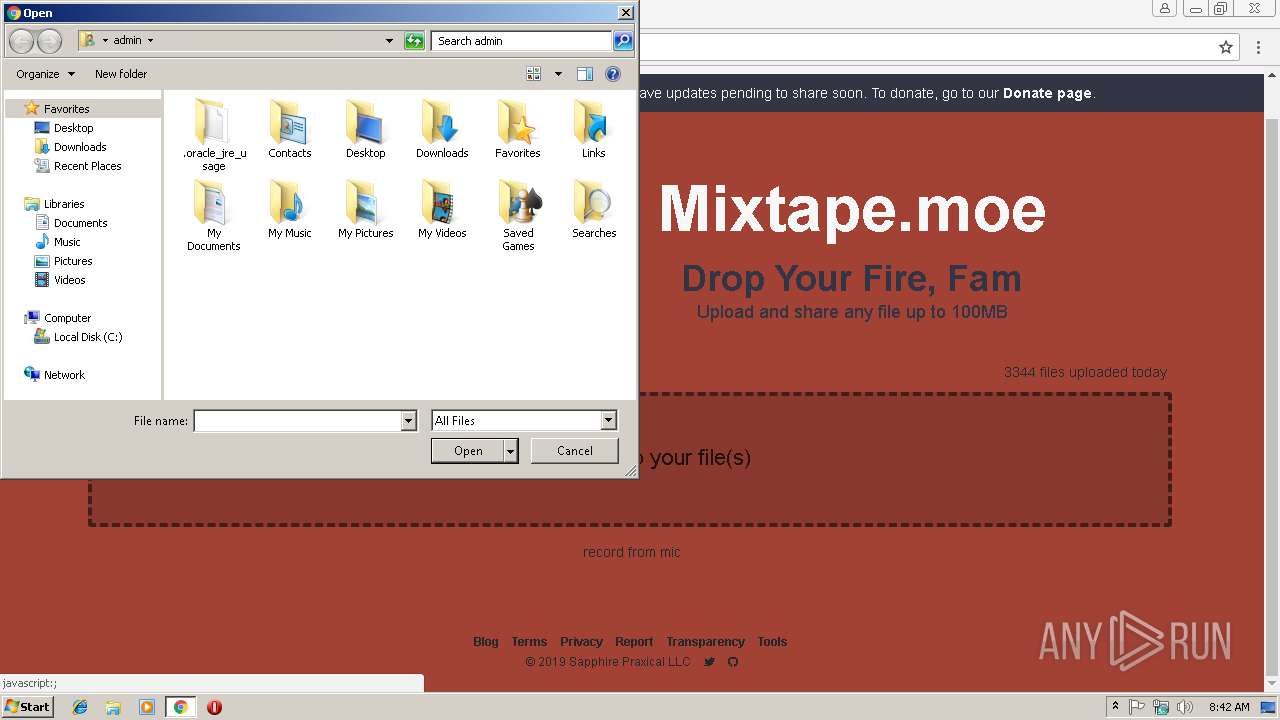Open the Blog footer link

486,642
